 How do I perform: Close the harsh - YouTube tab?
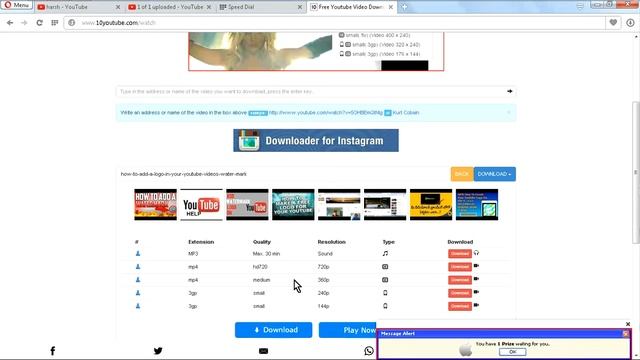(x=118, y=7)
